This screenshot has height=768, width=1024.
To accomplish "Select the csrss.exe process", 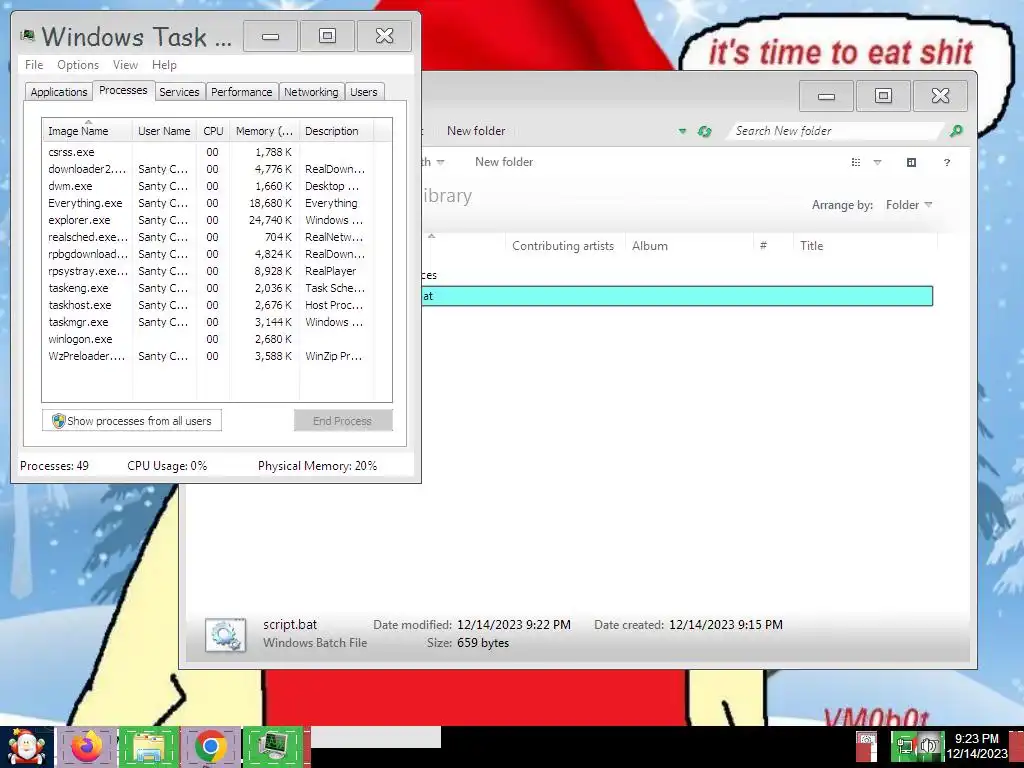I will [208, 152].
